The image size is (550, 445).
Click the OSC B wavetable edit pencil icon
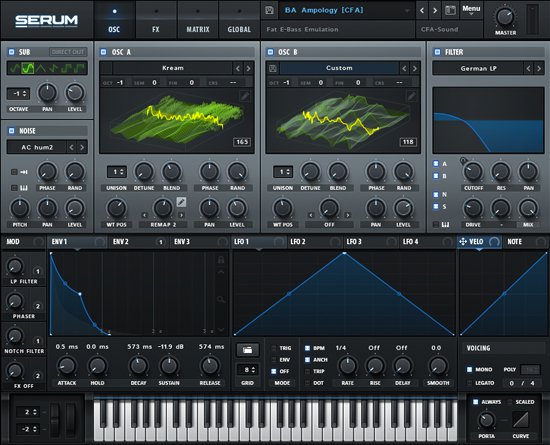click(411, 96)
